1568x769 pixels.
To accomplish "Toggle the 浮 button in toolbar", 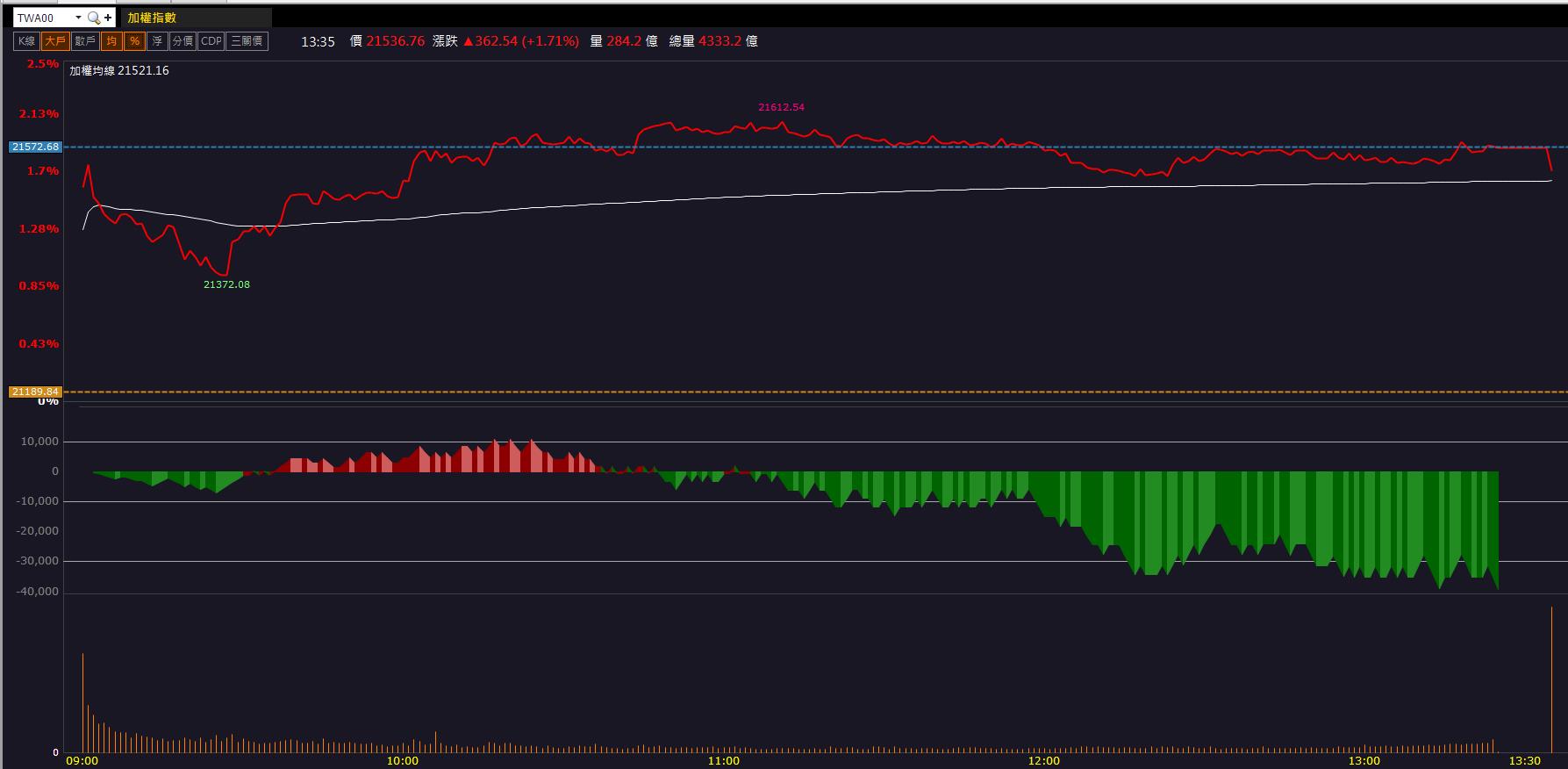I will [157, 41].
